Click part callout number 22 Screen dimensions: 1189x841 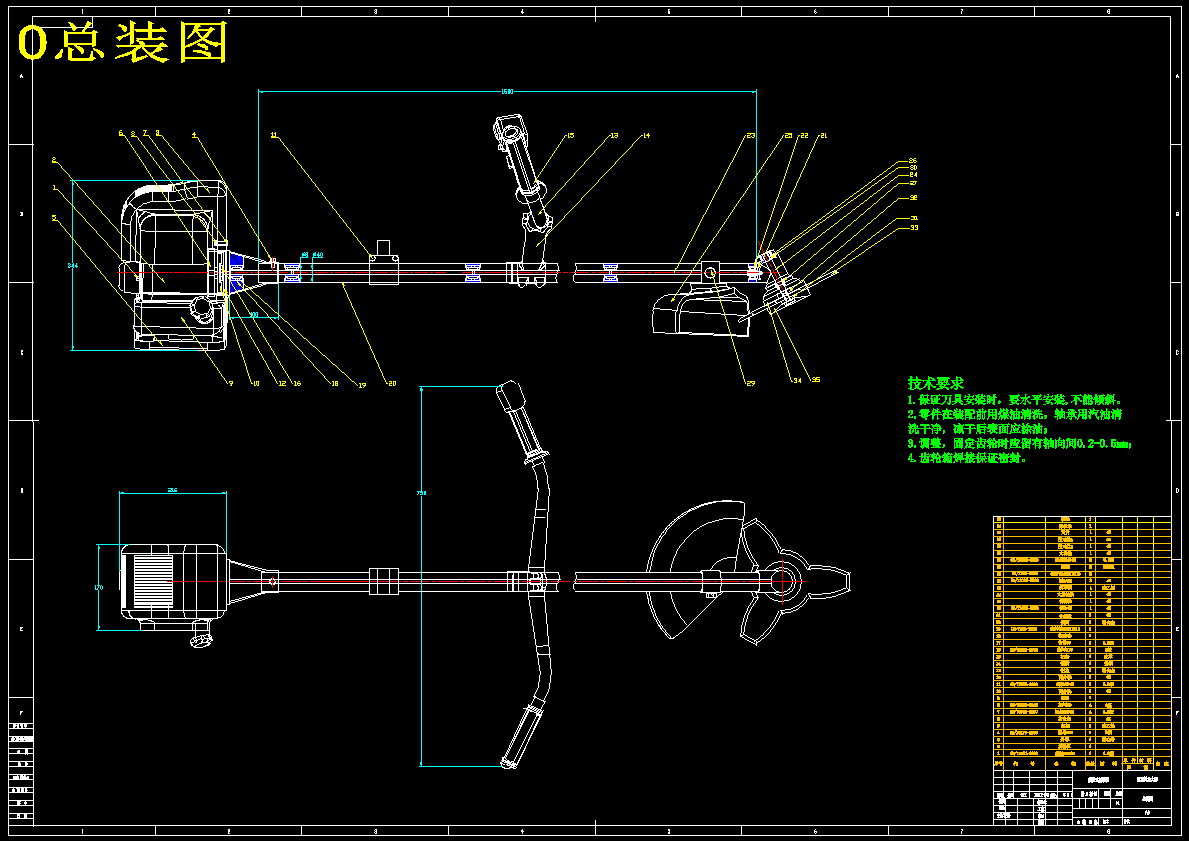tap(804, 136)
